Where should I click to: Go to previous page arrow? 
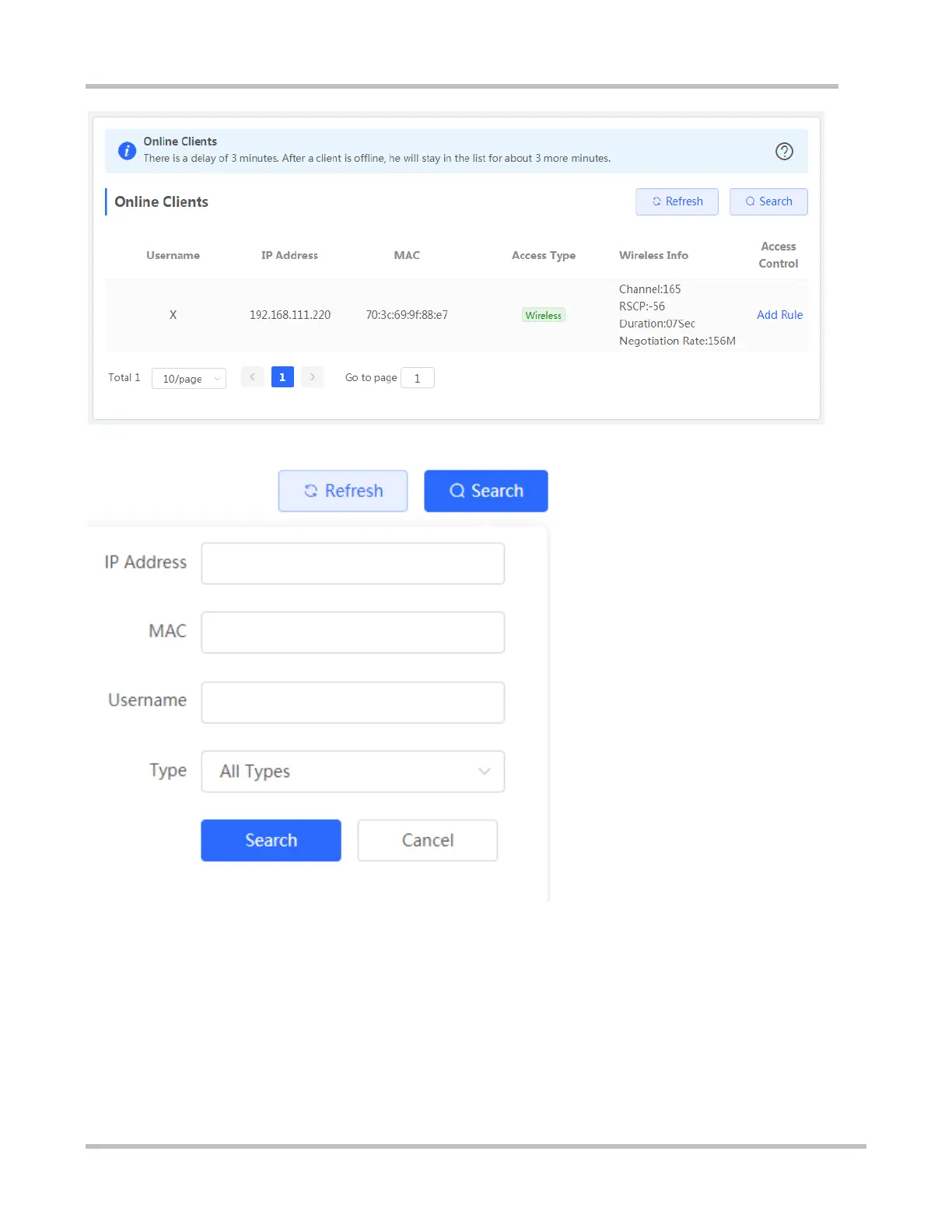[252, 377]
